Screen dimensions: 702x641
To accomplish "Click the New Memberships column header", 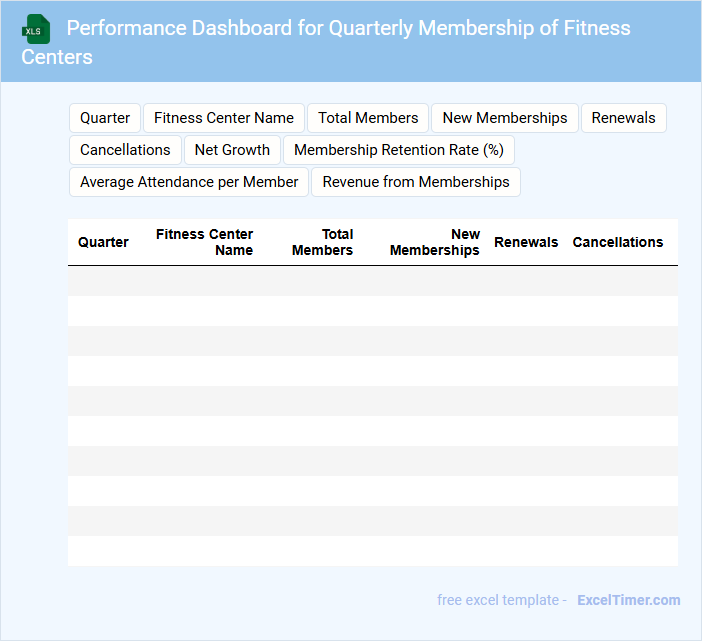I will 435,242.
